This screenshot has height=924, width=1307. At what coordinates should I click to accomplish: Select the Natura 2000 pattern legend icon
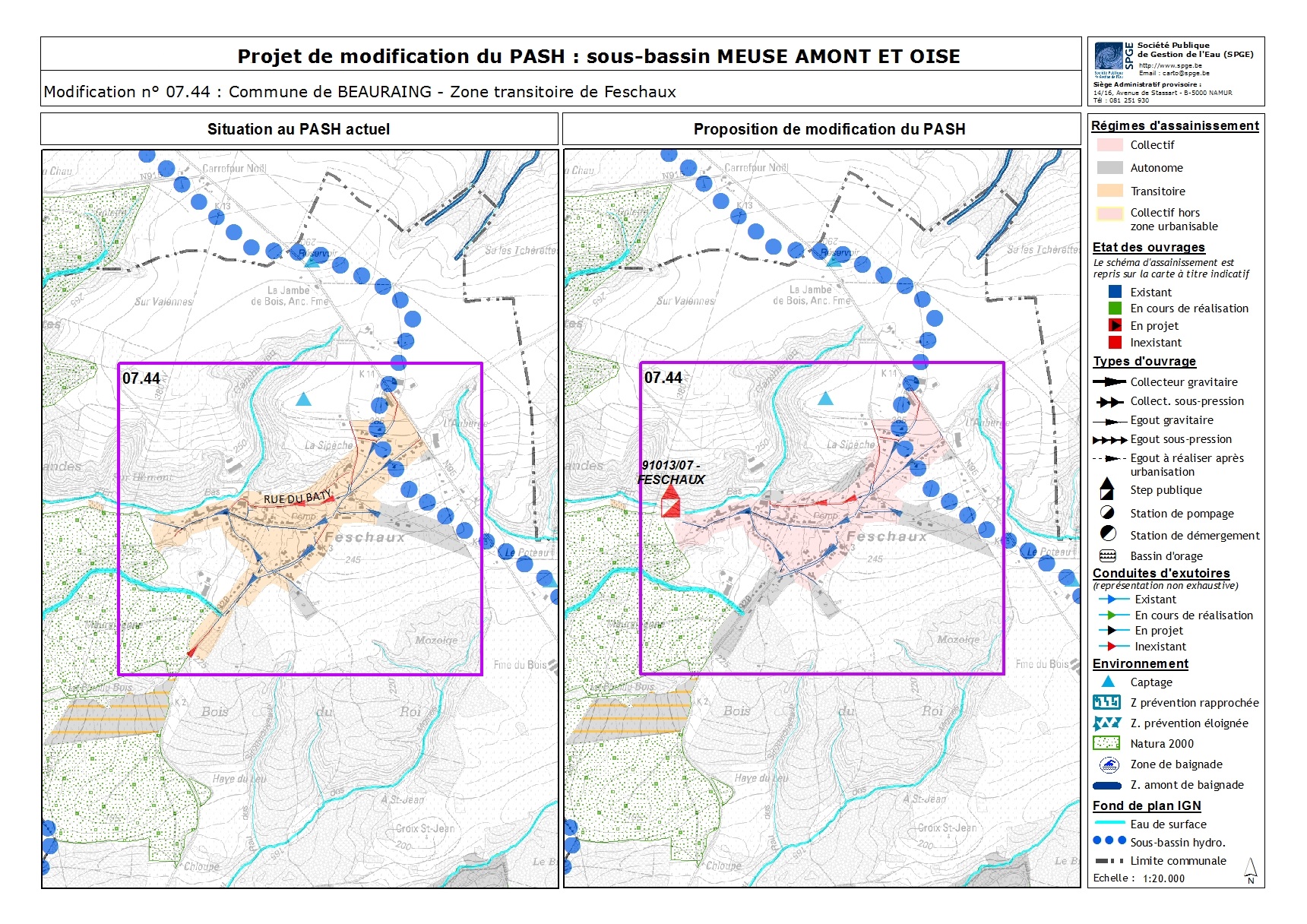[1106, 743]
